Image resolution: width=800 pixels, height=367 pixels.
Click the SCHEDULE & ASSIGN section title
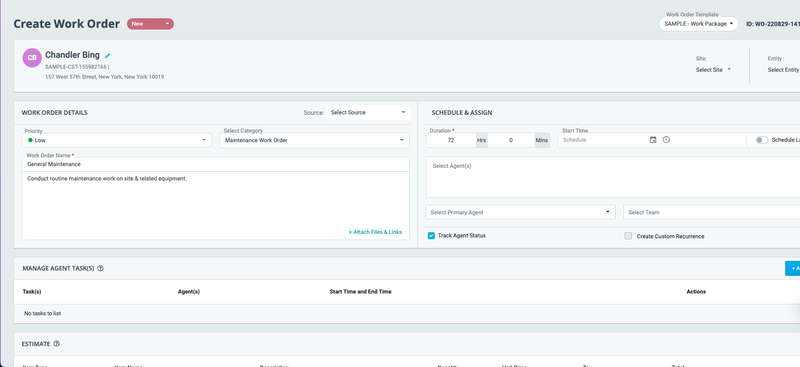(462, 113)
